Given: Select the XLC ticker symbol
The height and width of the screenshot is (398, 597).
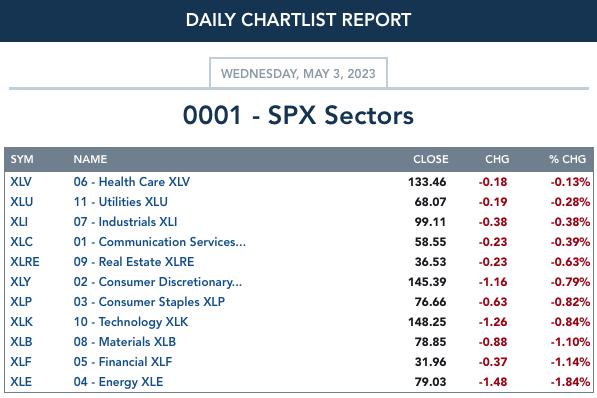Looking at the screenshot, I should (21, 242).
